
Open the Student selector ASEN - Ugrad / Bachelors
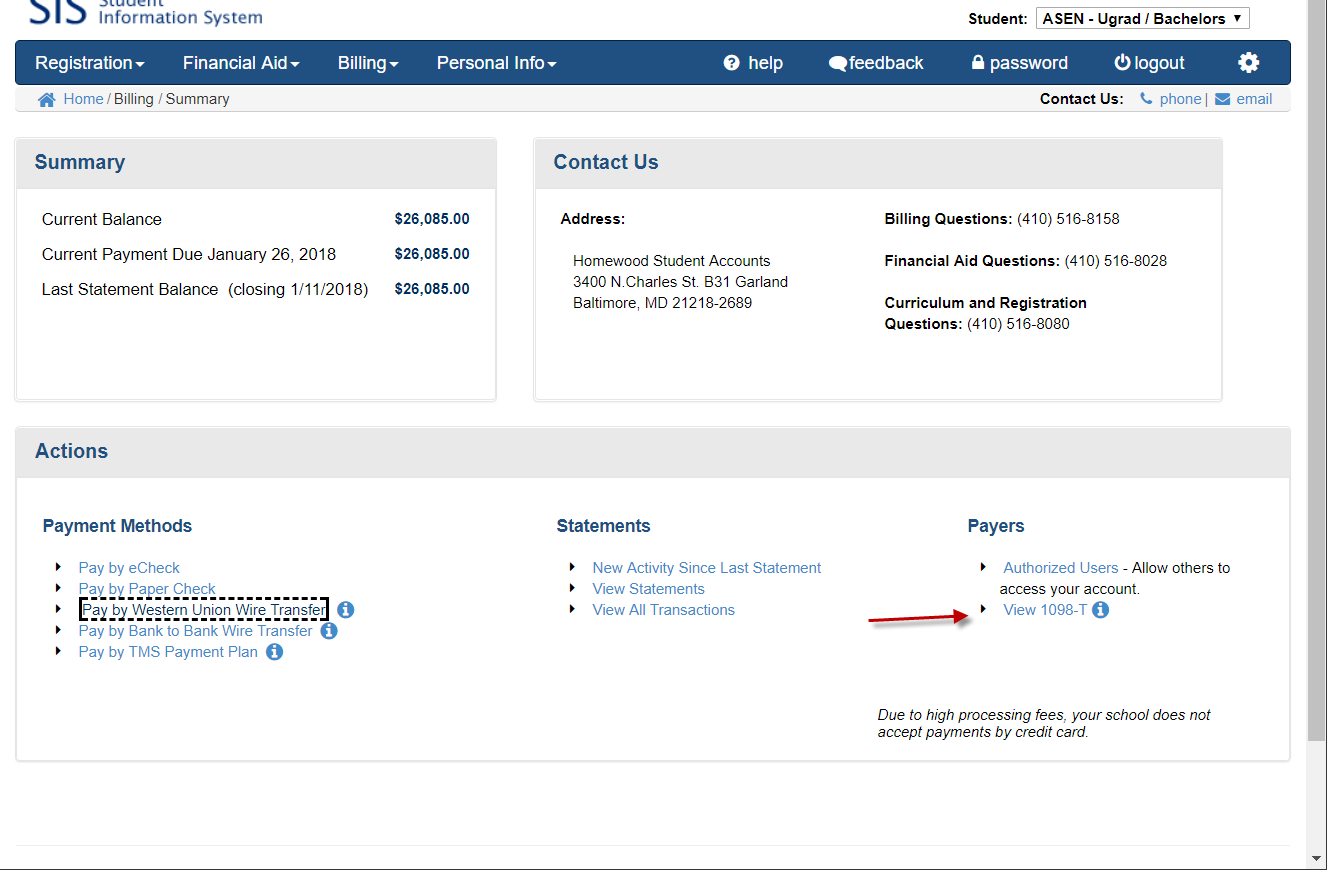[x=1142, y=18]
